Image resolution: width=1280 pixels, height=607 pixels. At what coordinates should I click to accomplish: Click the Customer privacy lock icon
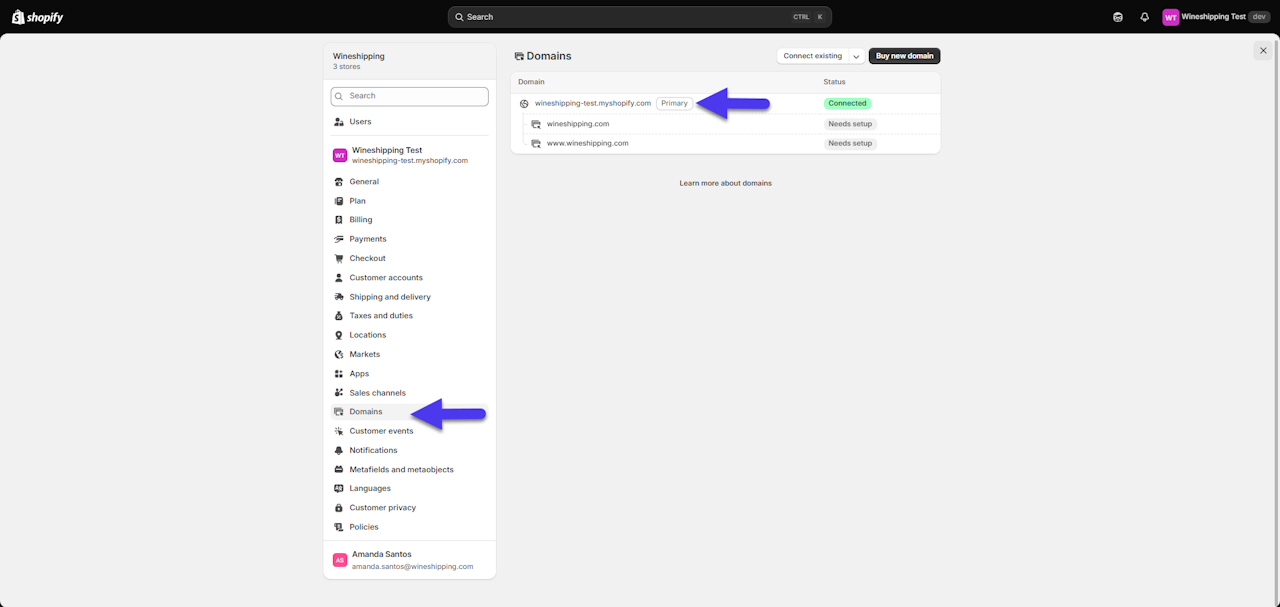click(x=339, y=508)
